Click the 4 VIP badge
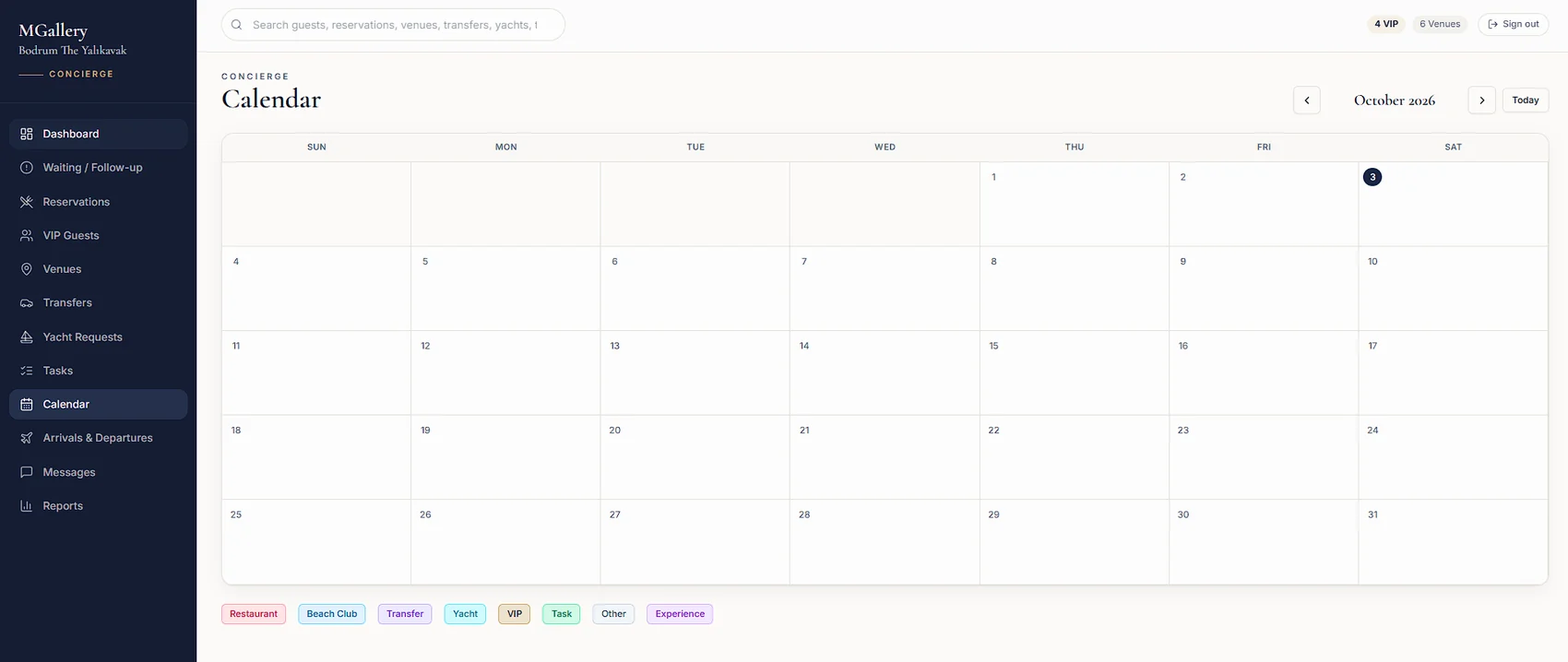Screen dimensions: 1568x662 click(1386, 24)
